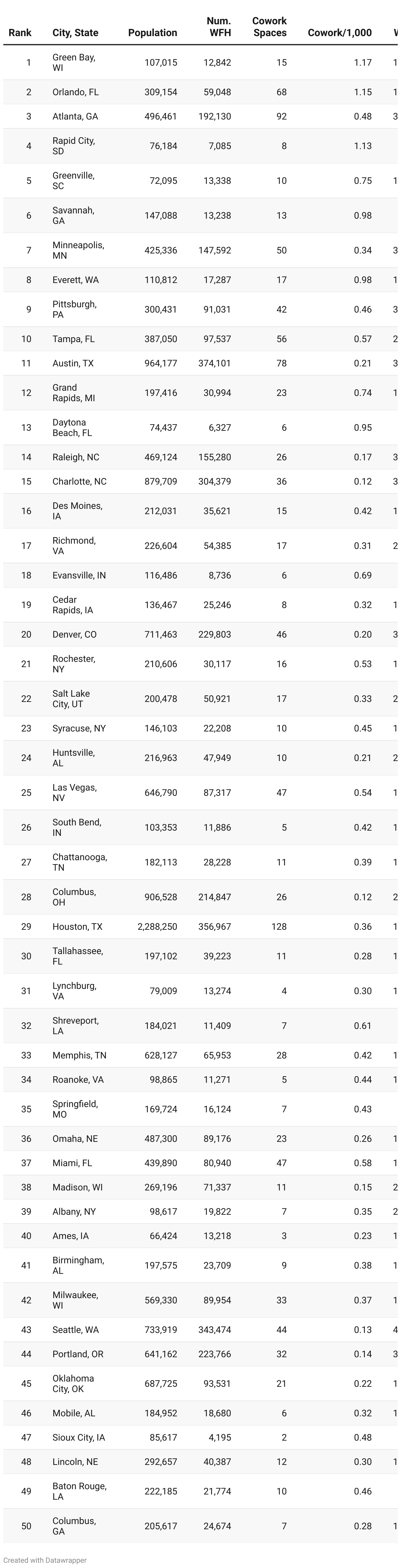Sort by Cowork Spaces column header

(x=270, y=27)
